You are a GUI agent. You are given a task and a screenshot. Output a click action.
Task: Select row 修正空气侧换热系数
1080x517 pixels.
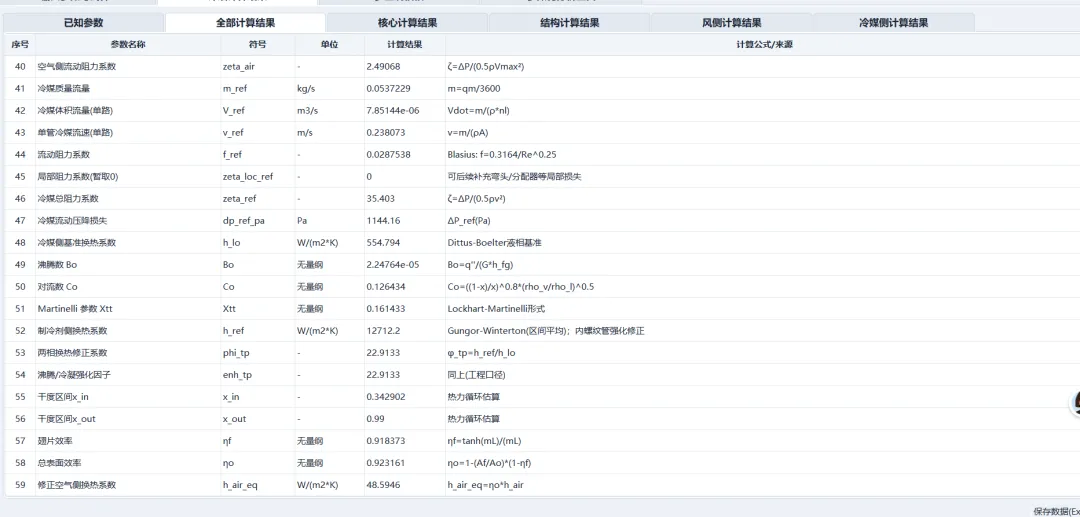click(x=541, y=485)
